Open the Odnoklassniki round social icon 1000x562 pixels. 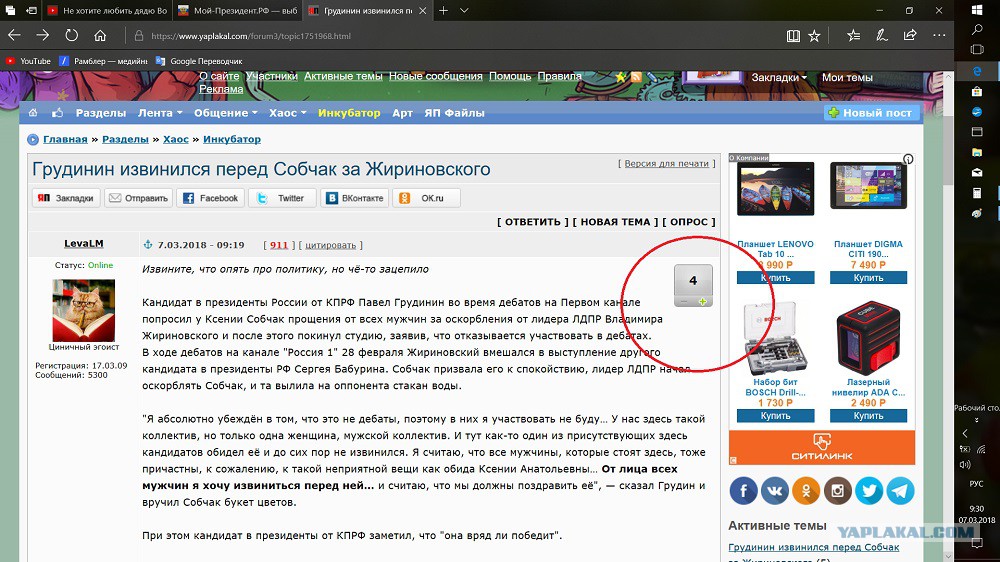coord(806,491)
